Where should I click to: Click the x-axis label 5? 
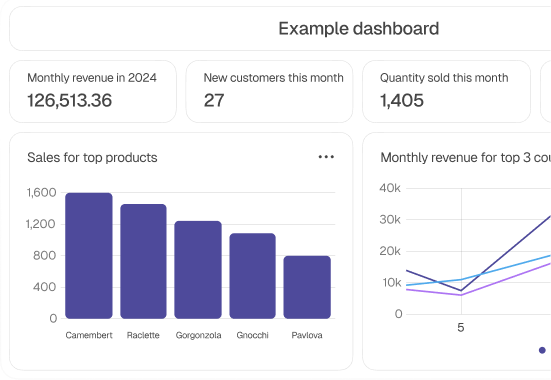tap(461, 328)
